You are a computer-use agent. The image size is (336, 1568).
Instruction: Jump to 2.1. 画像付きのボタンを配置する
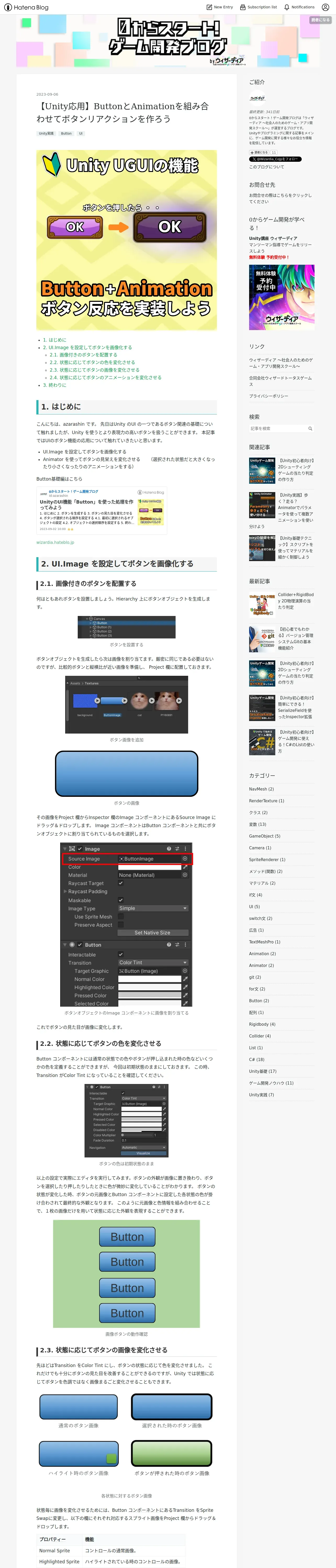(83, 355)
